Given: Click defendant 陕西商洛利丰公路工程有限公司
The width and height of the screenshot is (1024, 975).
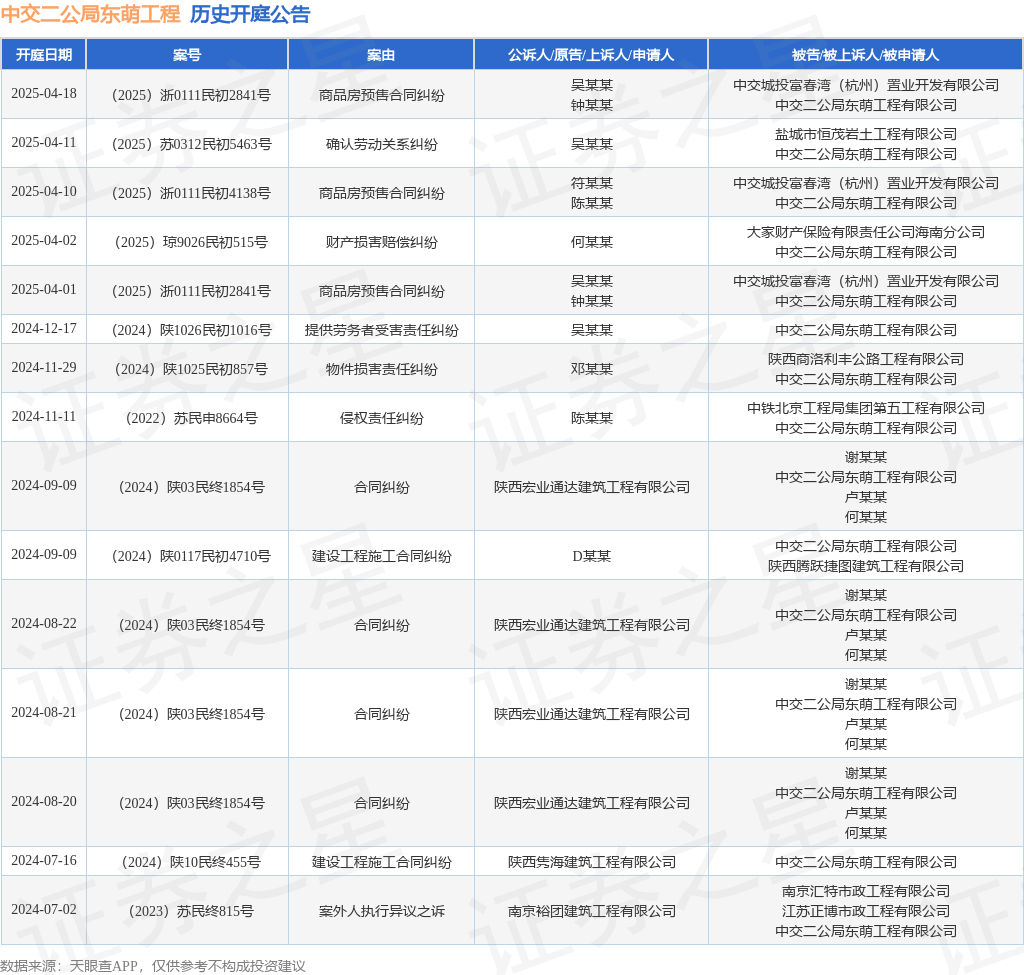Looking at the screenshot, I should (865, 360).
